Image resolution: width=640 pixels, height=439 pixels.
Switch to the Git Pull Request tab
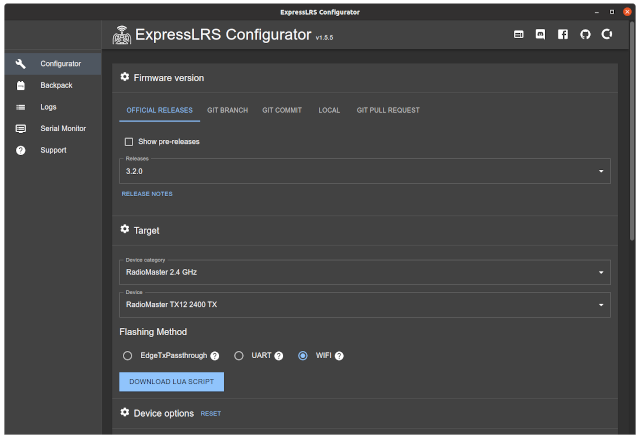point(388,110)
